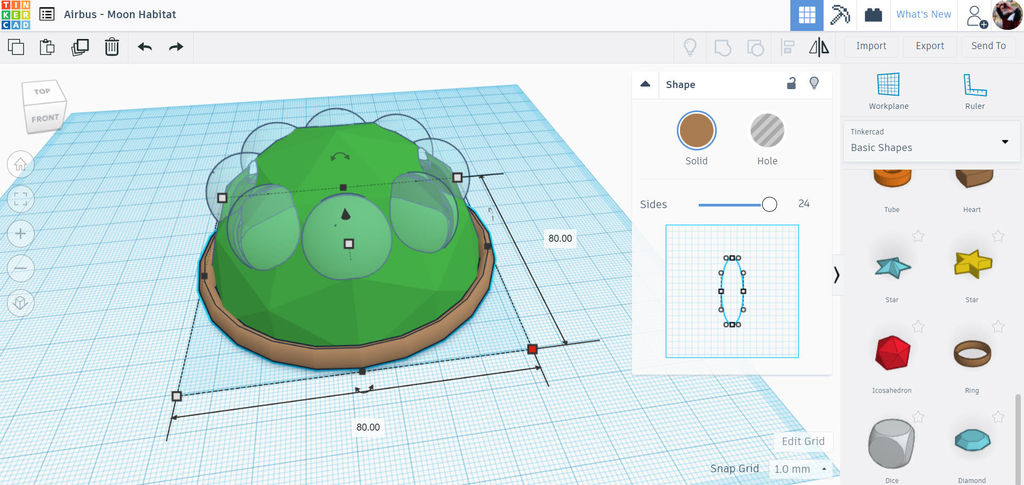
Task: Open the Snap Grid dropdown
Action: pos(800,469)
